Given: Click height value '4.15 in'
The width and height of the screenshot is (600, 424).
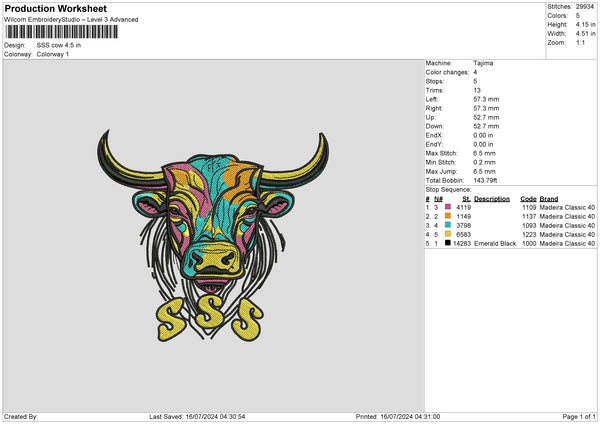Looking at the screenshot, I should (x=586, y=24).
